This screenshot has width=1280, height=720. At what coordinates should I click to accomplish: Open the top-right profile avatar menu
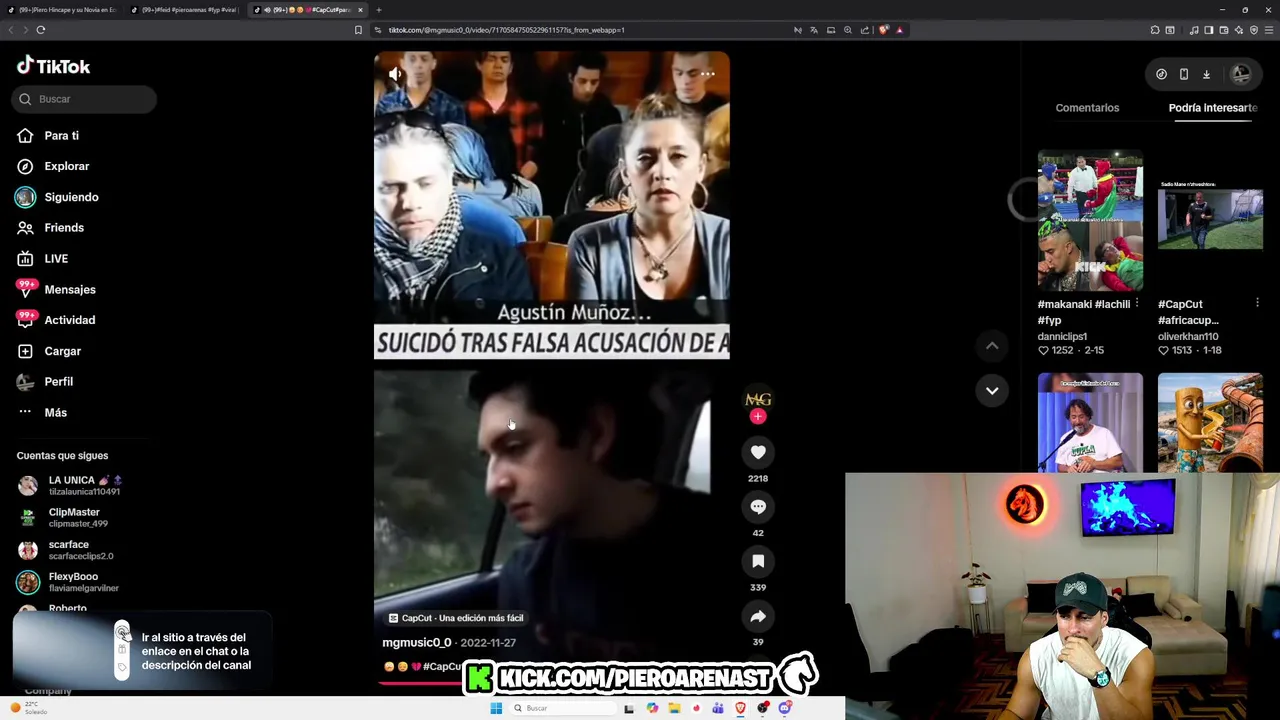(1241, 74)
